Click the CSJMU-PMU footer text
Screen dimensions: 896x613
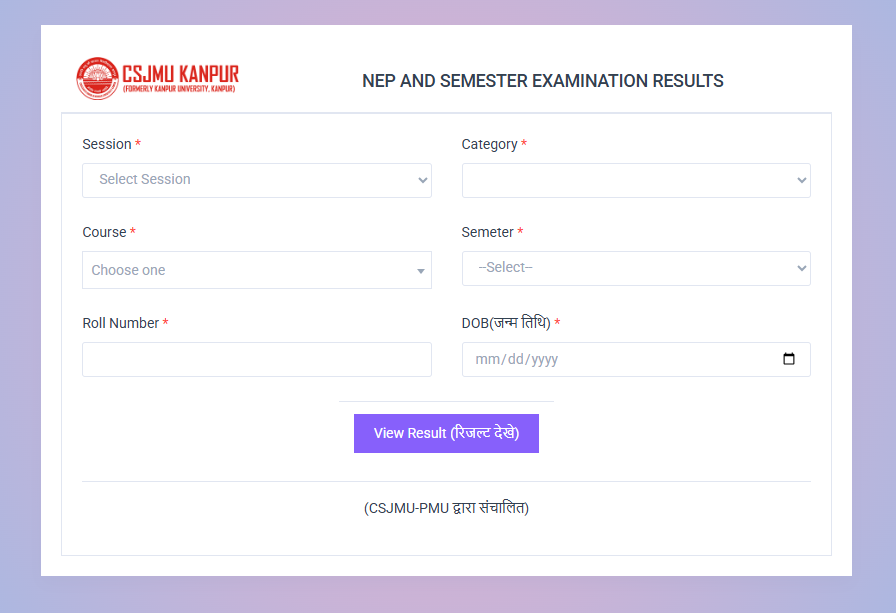[x=446, y=508]
